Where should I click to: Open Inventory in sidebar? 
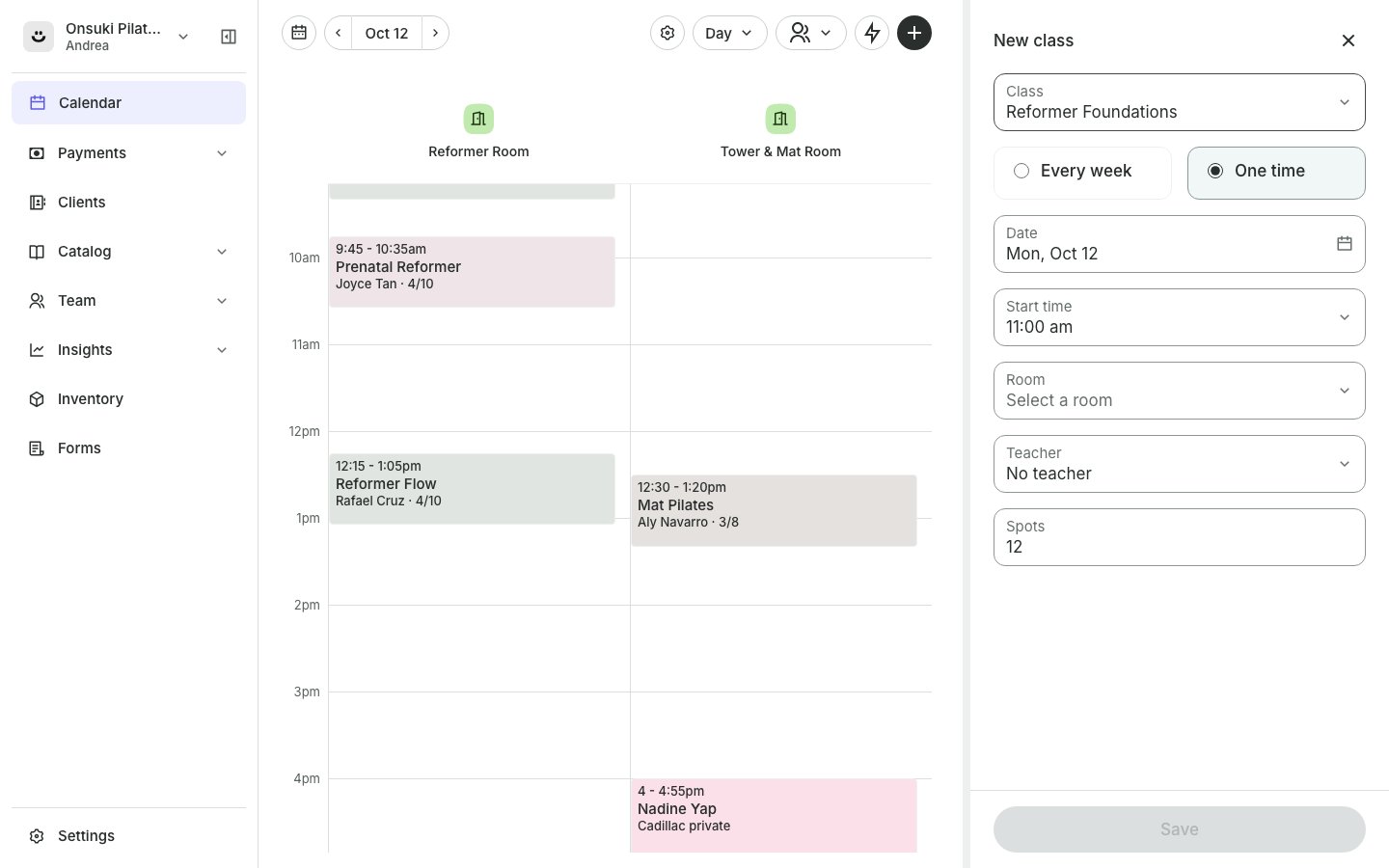(128, 399)
